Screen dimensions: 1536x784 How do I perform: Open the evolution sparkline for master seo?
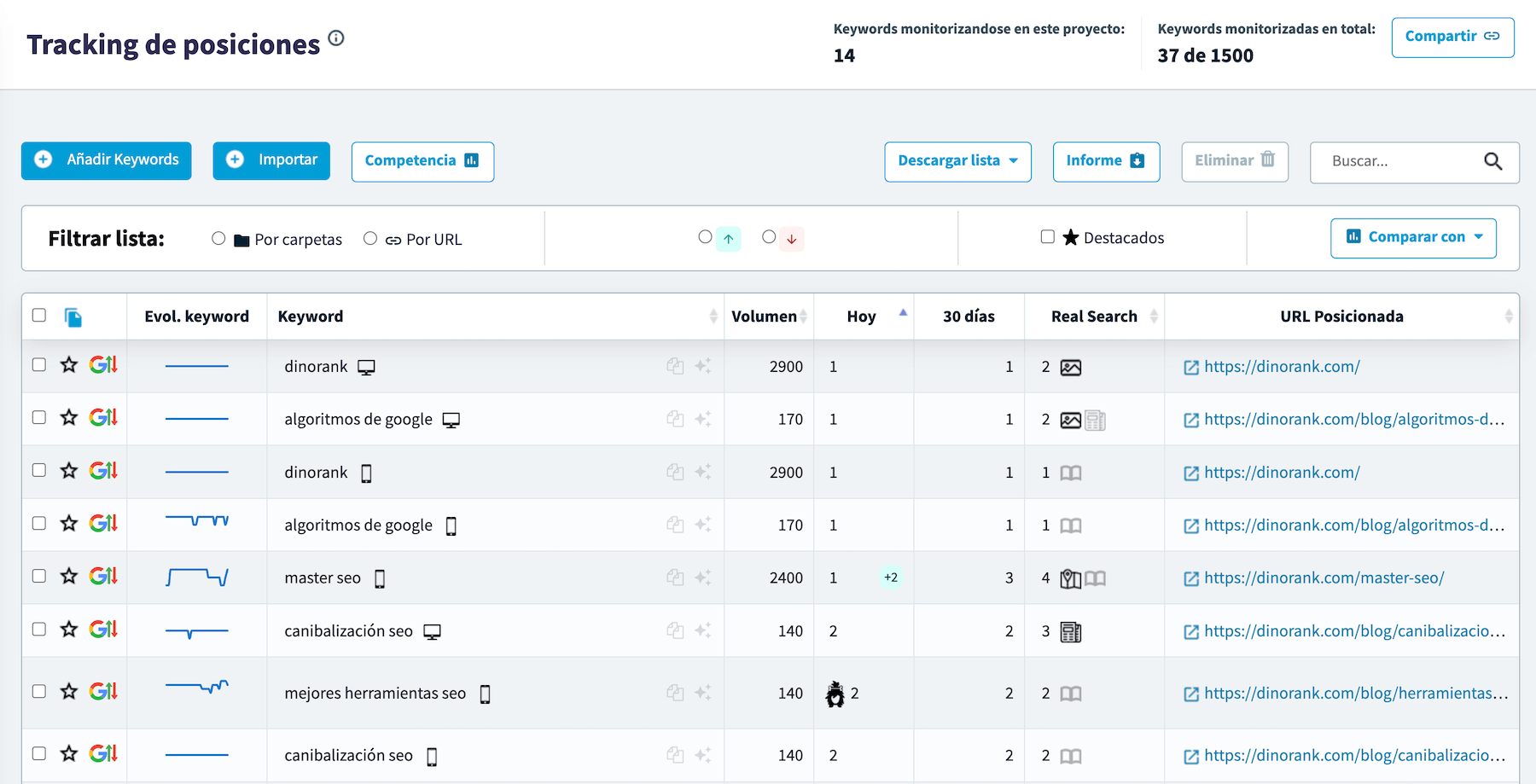pyautogui.click(x=197, y=578)
